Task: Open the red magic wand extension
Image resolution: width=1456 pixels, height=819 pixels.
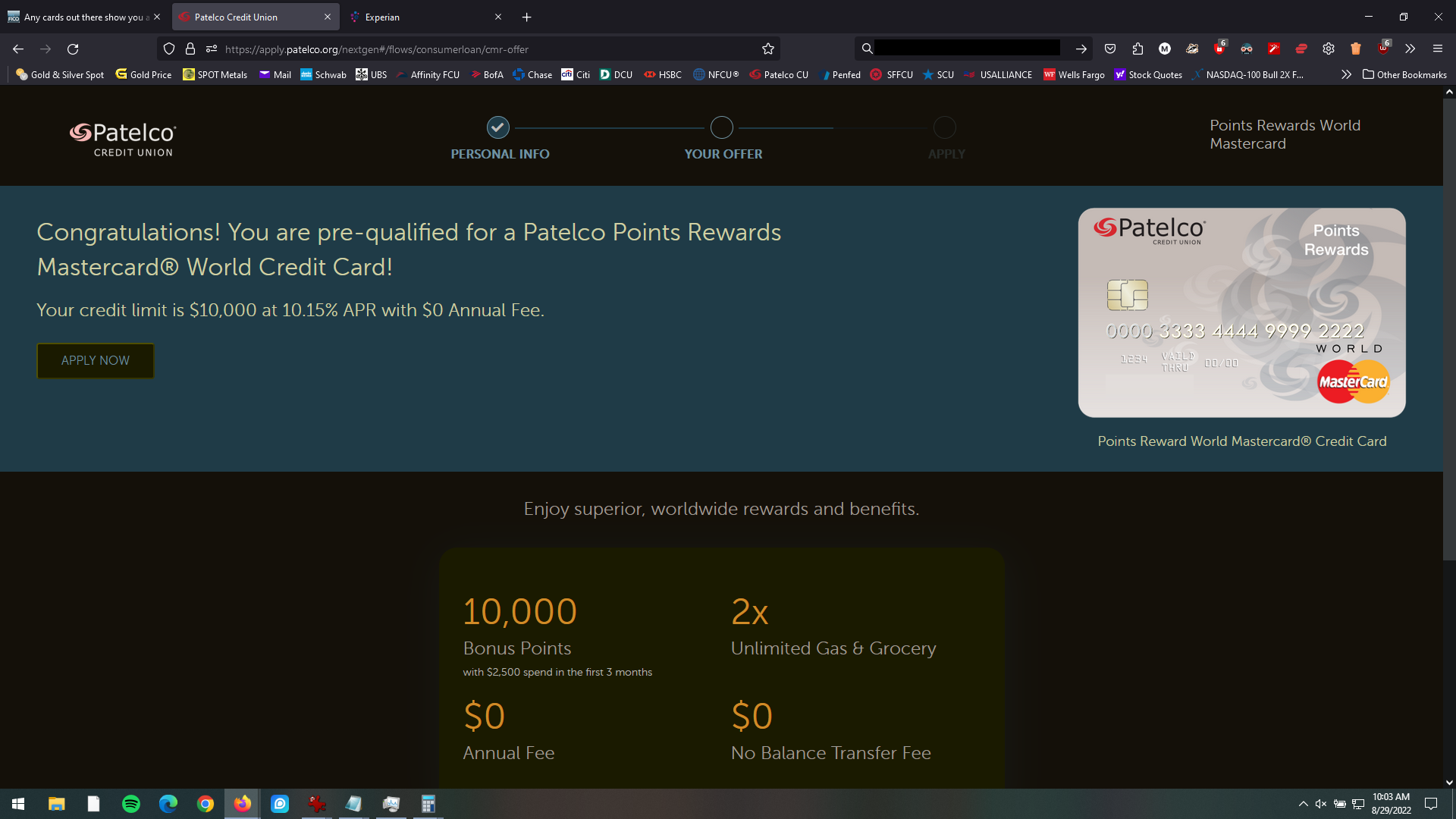Action: click(1273, 49)
